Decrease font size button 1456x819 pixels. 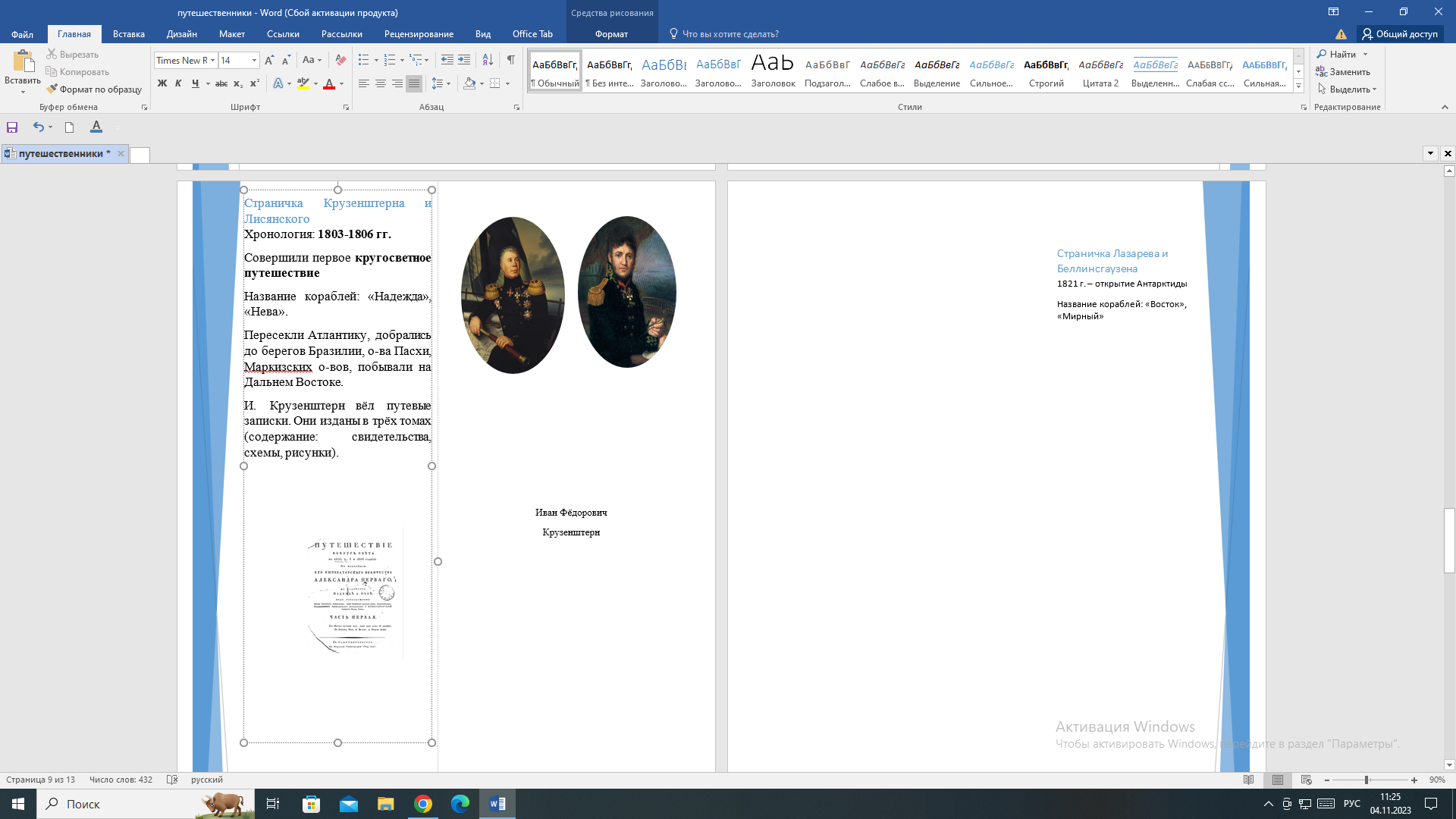tap(286, 60)
